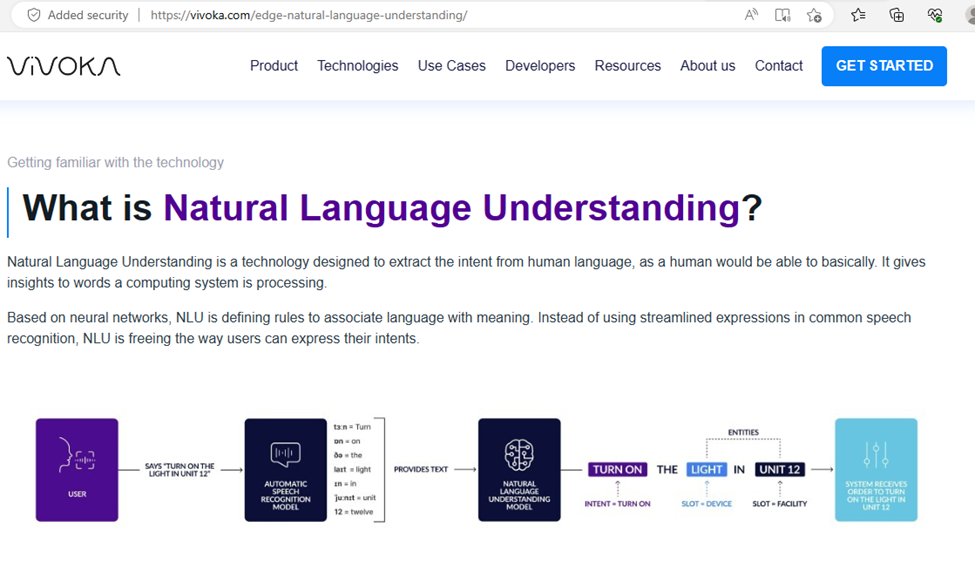Screen dimensions: 975x575
Task: Open the Product menu
Action: pos(274,66)
